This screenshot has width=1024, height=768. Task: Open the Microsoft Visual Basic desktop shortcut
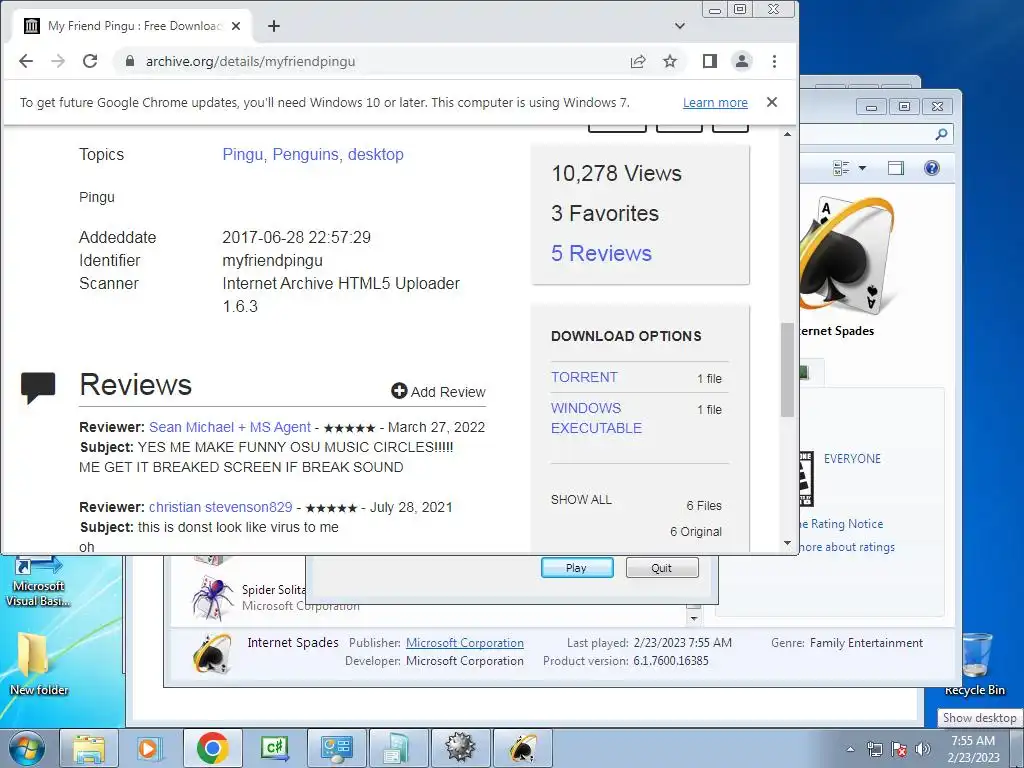click(38, 583)
